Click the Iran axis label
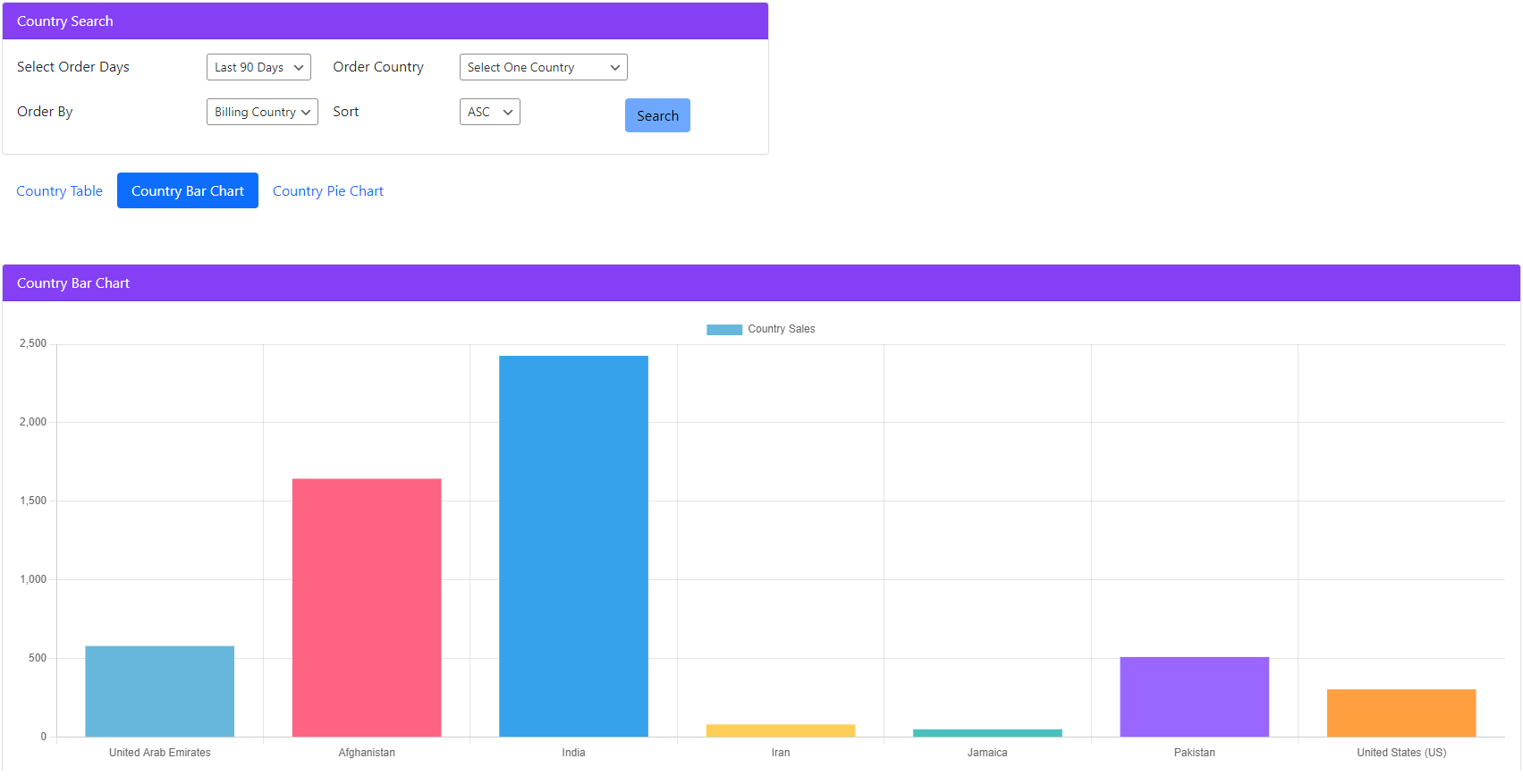Screen dimensions: 1523x784 pos(781,753)
